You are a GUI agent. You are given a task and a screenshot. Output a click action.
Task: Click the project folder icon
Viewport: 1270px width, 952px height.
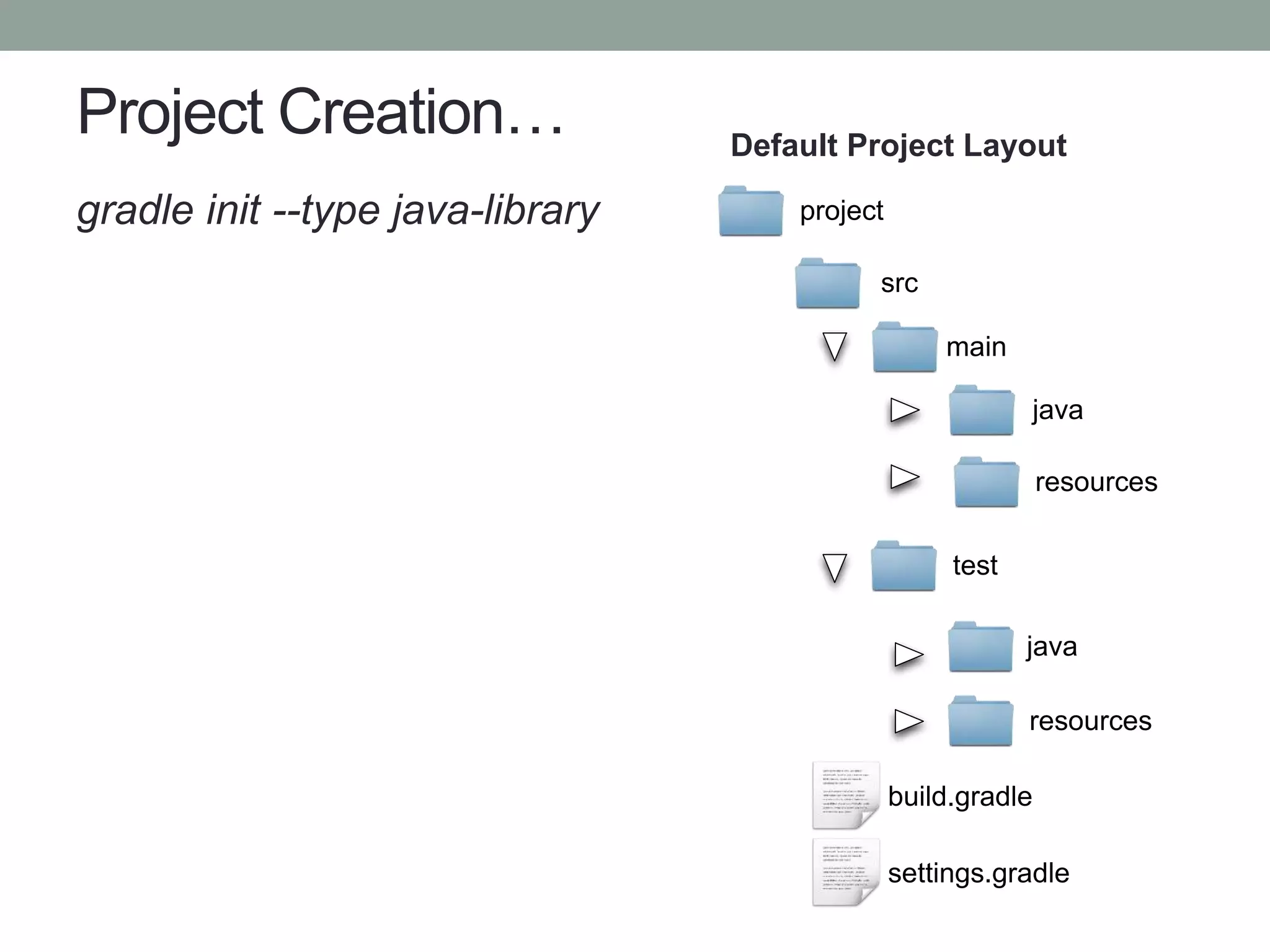pos(750,211)
